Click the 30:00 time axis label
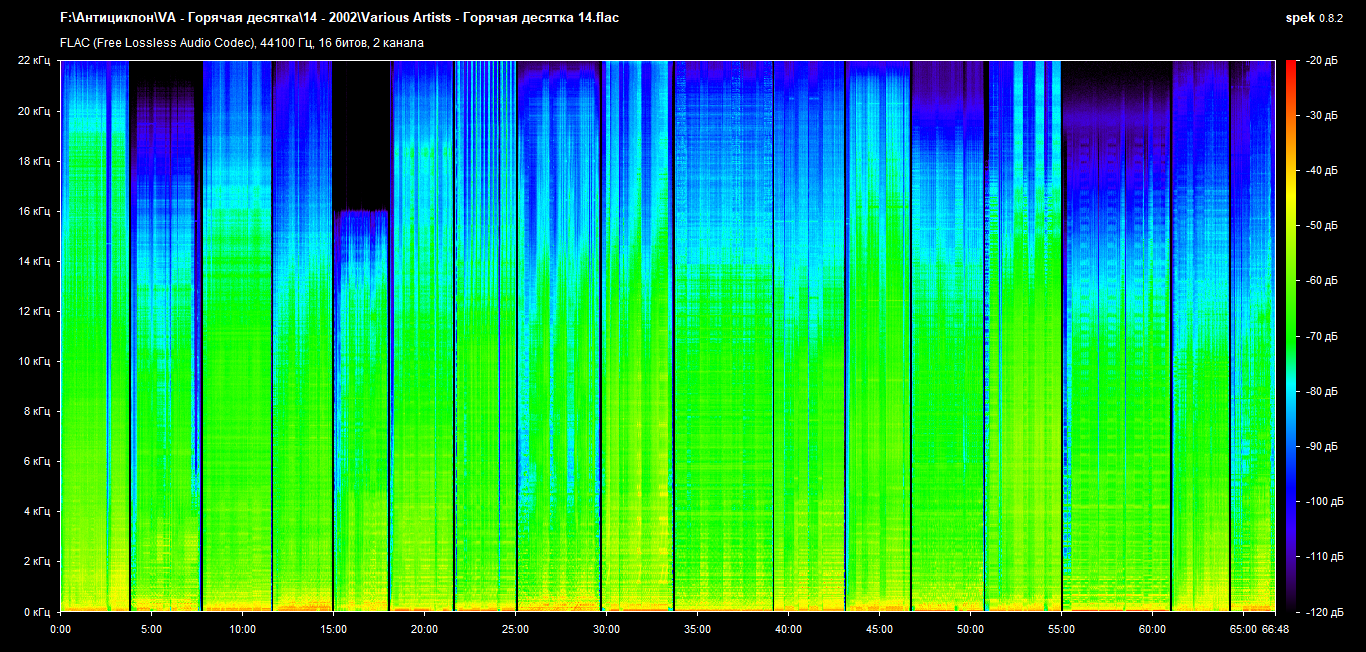 click(606, 630)
